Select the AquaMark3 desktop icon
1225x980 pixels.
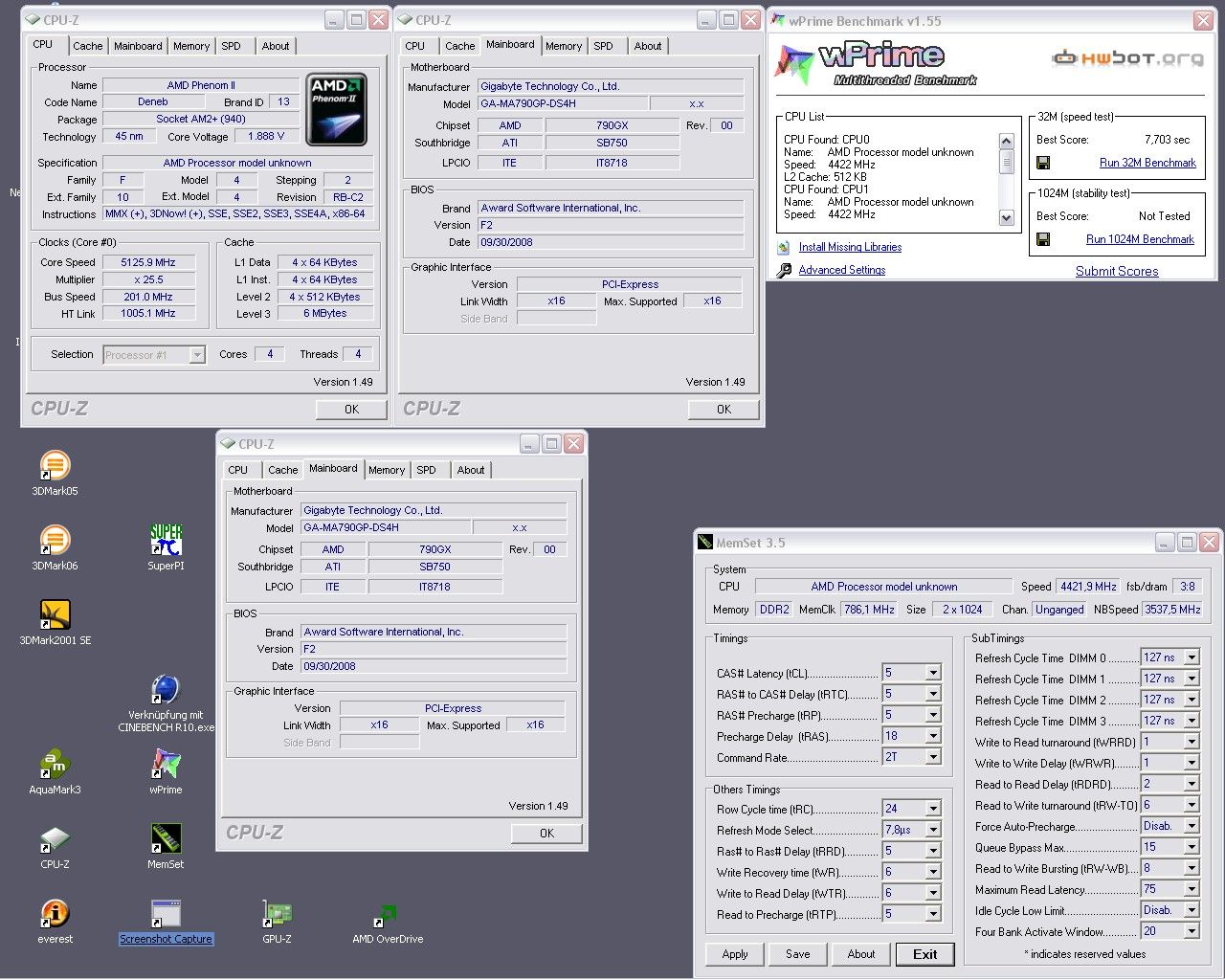(55, 765)
